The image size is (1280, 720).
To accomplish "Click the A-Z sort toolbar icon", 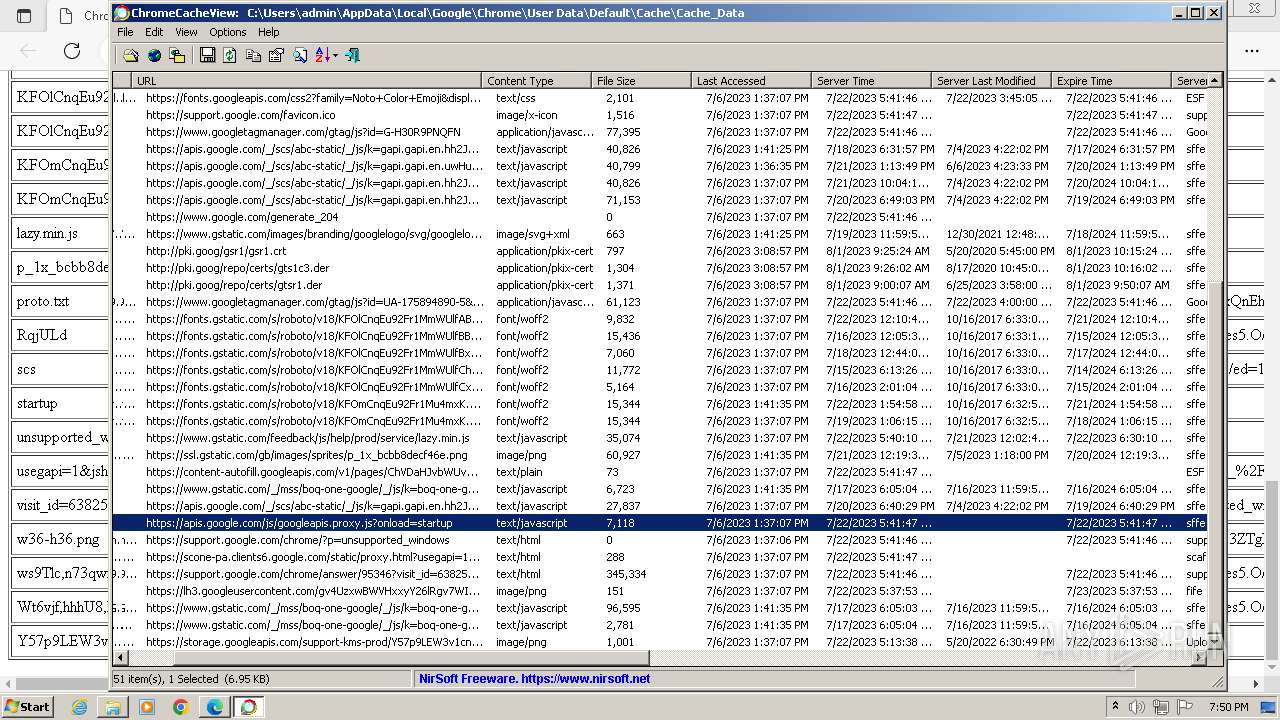I will [x=322, y=56].
